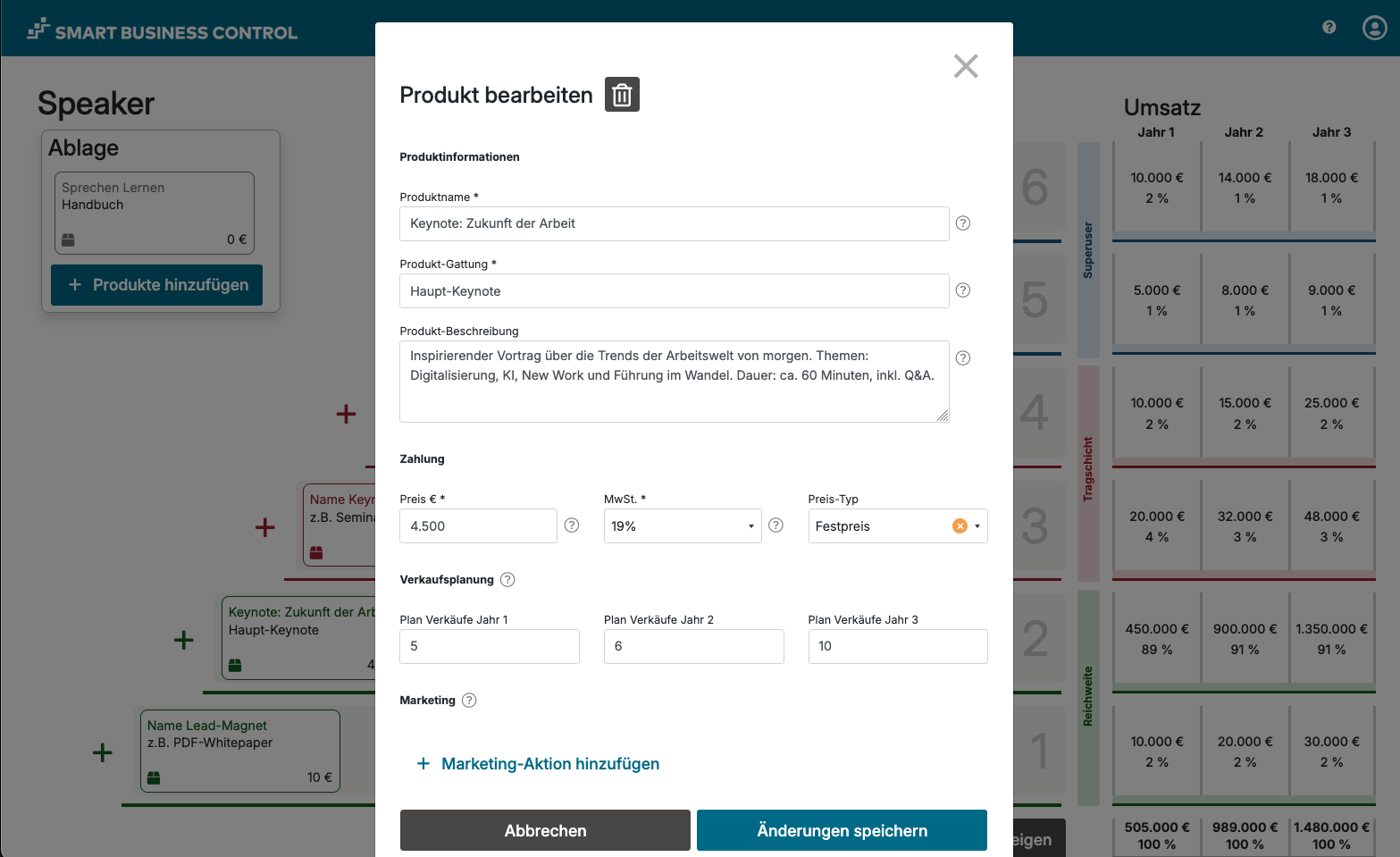Open the user account icon in header
Viewport: 1400px width, 857px height.
[1374, 28]
